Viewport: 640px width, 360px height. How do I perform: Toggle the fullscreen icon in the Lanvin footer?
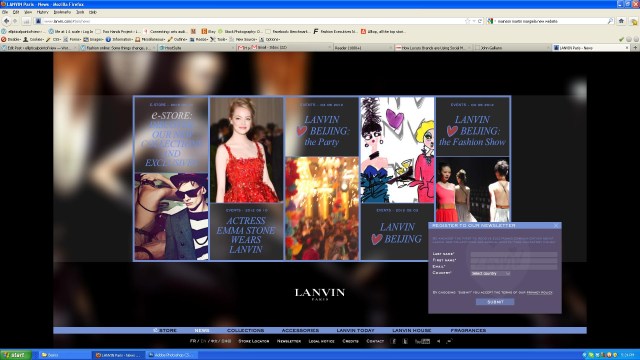[449, 341]
